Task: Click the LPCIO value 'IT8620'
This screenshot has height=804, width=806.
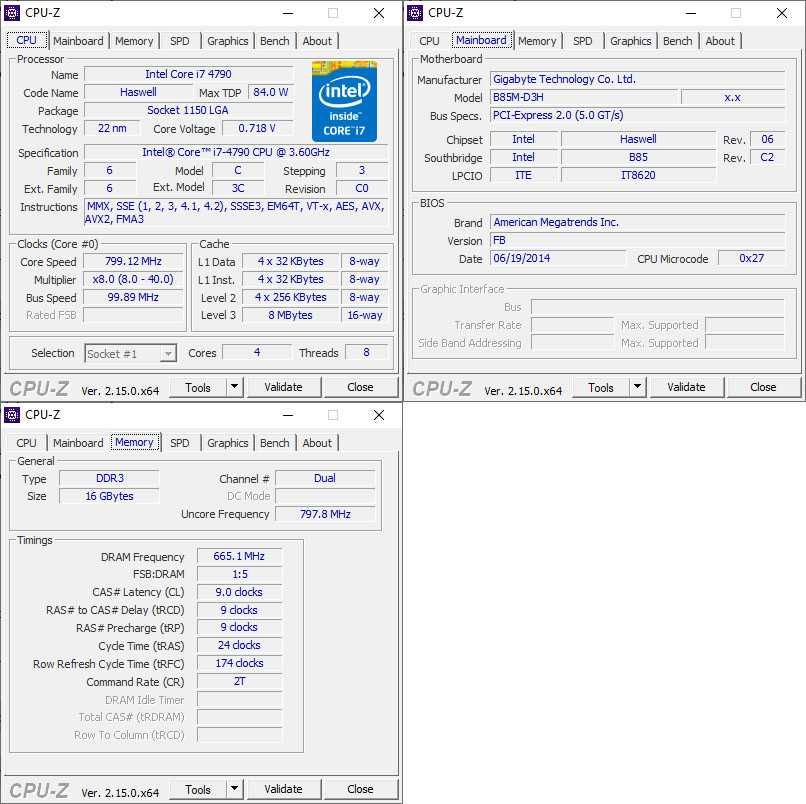Action: (638, 175)
